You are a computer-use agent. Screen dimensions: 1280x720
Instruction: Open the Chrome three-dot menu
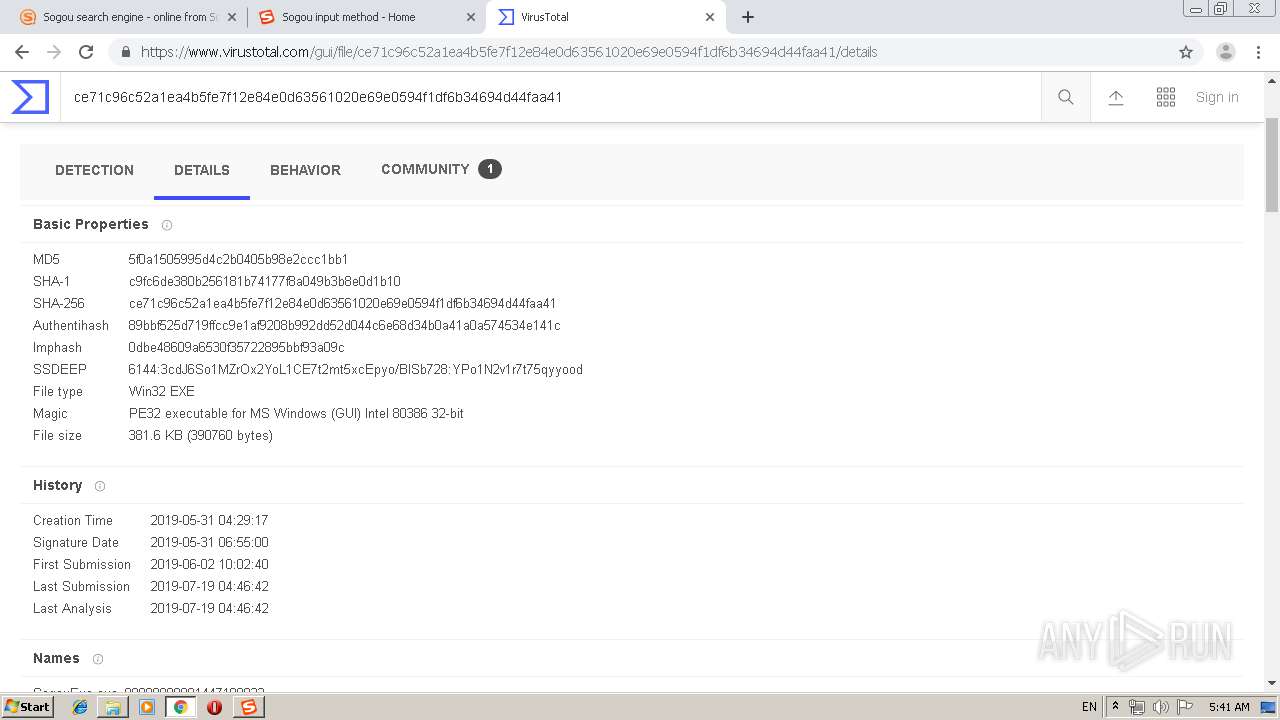click(1258, 52)
